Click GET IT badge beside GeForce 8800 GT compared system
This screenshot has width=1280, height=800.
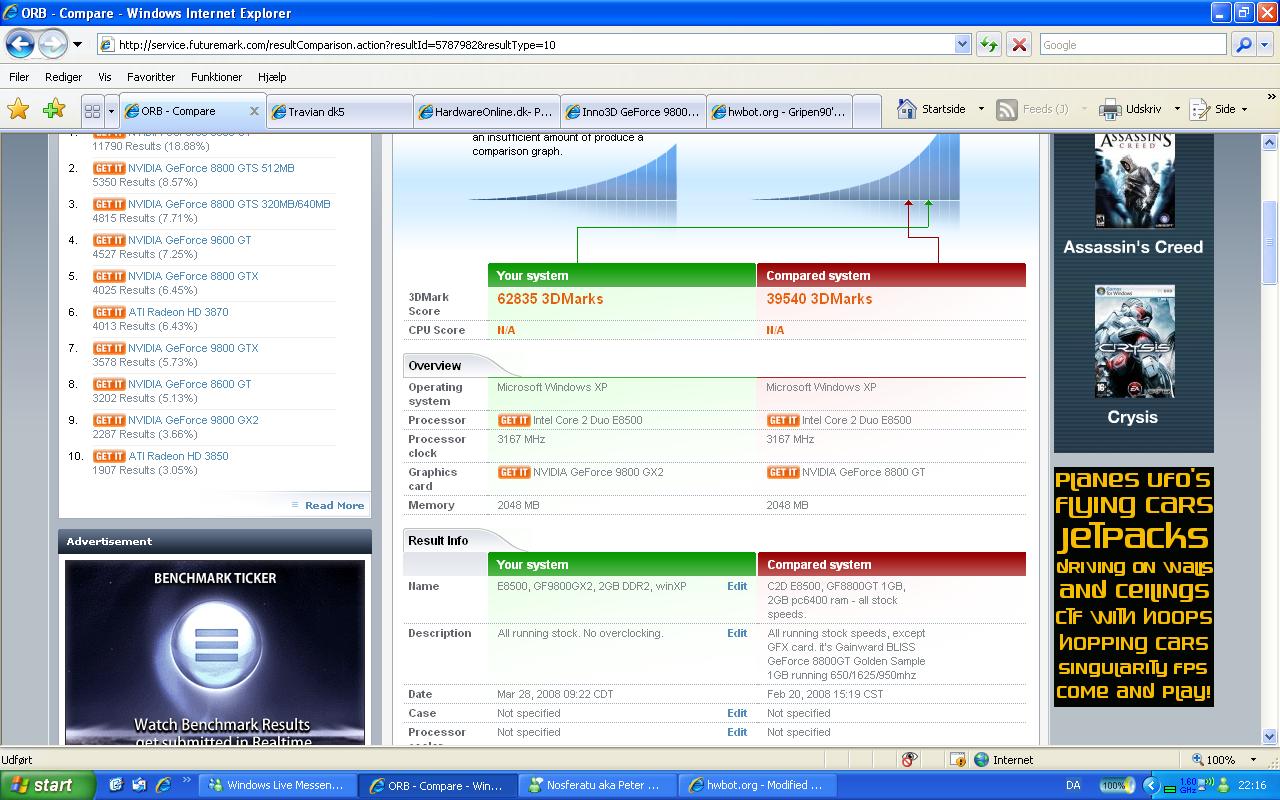(783, 472)
